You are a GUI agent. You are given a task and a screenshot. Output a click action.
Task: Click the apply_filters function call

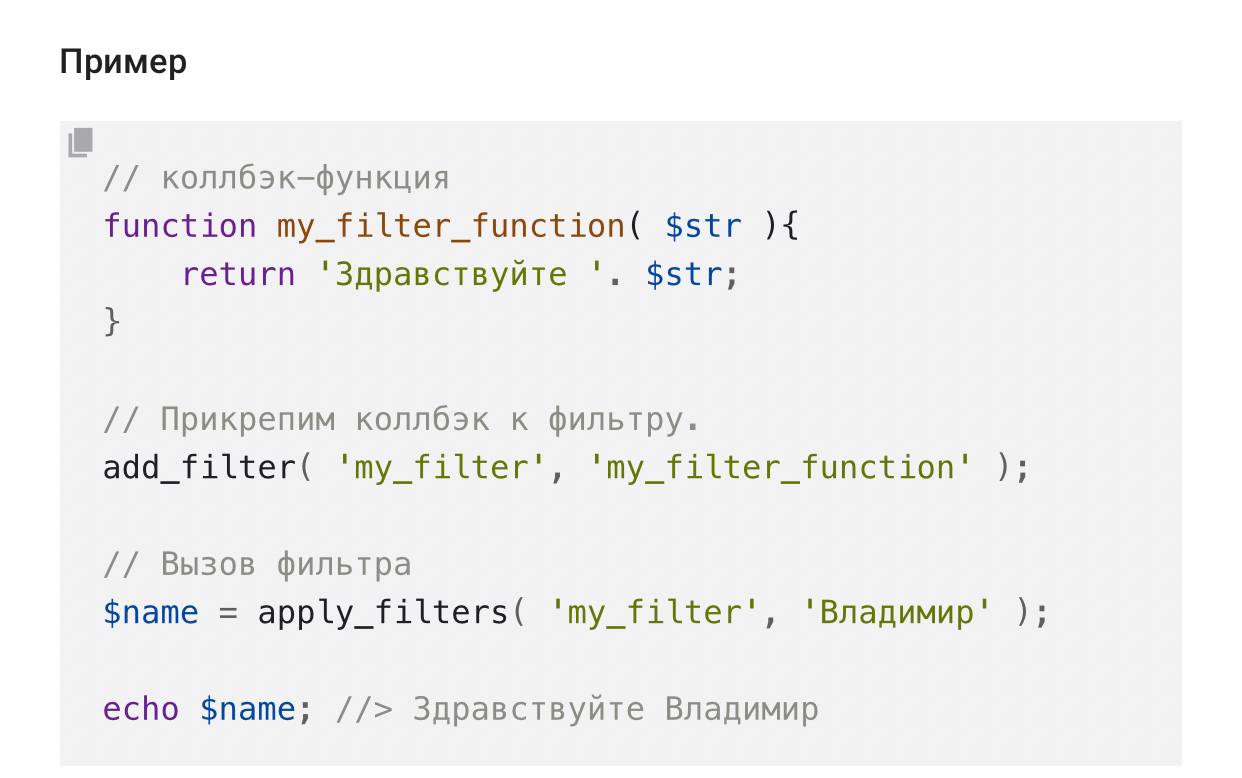[382, 612]
